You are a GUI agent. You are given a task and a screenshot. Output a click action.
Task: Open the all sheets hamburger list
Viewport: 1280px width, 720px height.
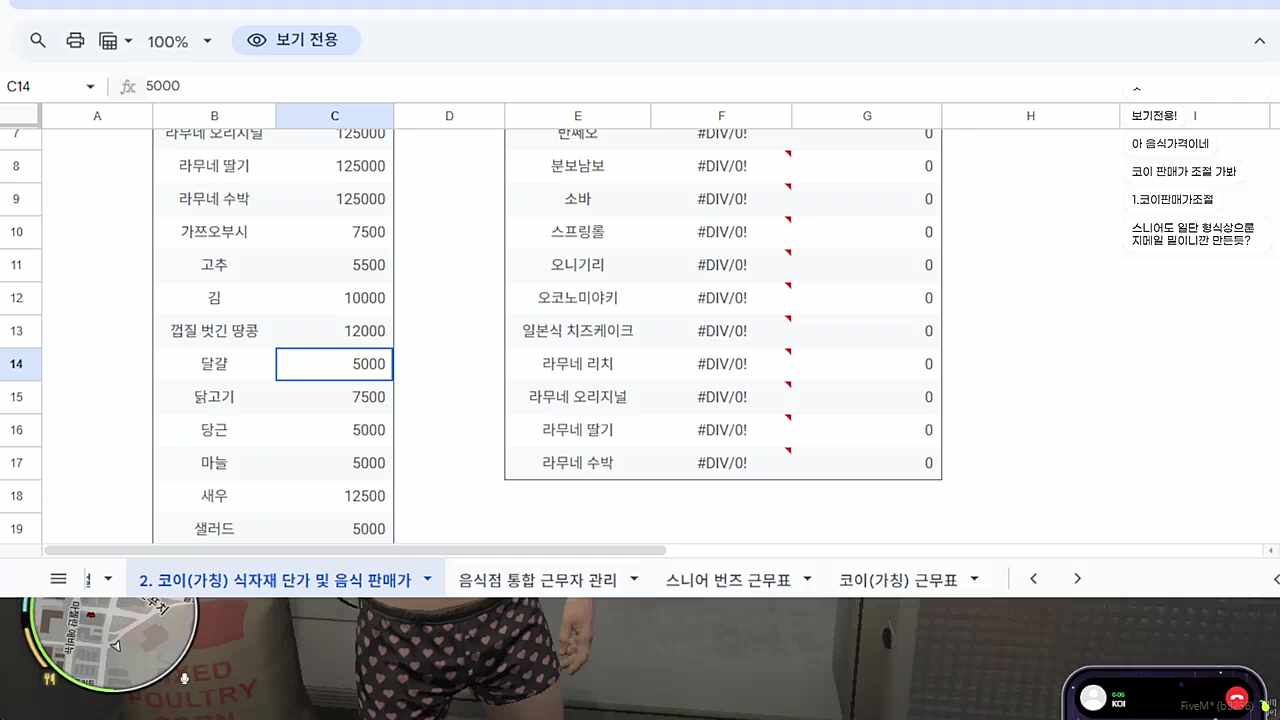point(59,579)
